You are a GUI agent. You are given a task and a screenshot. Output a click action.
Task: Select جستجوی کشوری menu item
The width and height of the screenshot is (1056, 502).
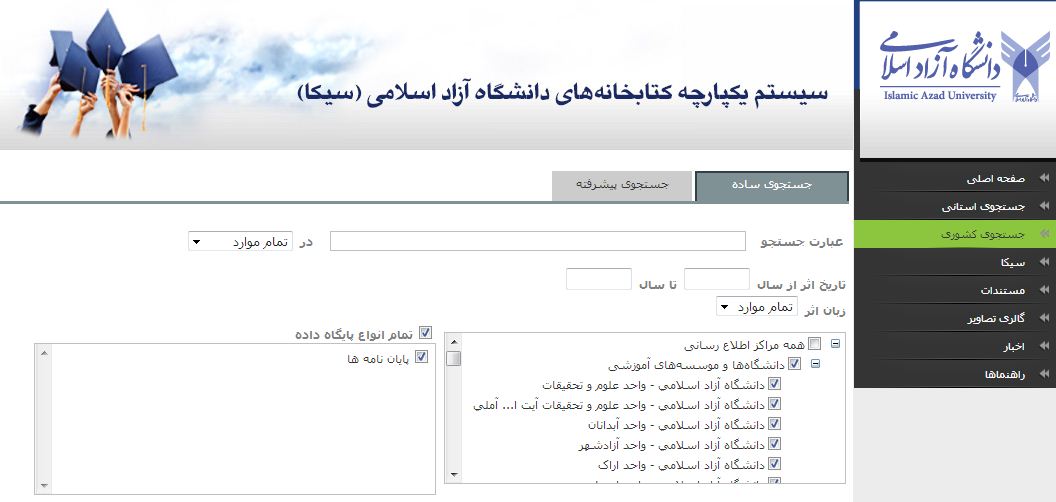pos(955,234)
